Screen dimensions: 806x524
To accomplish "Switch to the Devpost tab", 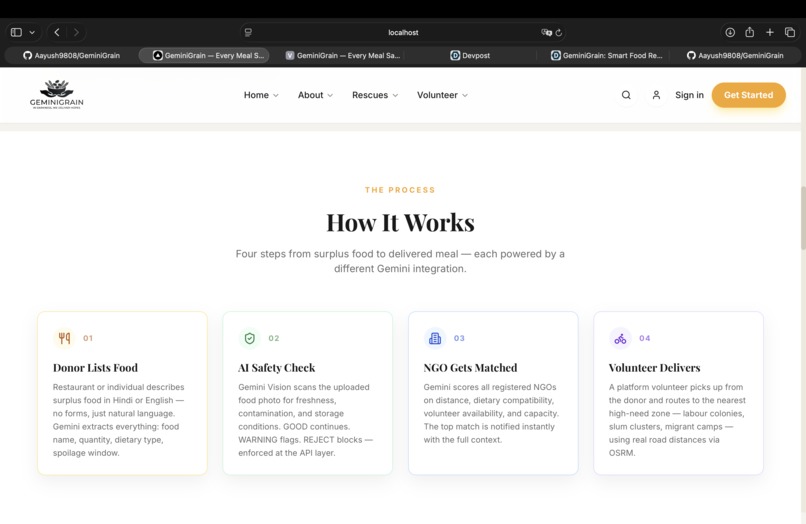I will [470, 56].
